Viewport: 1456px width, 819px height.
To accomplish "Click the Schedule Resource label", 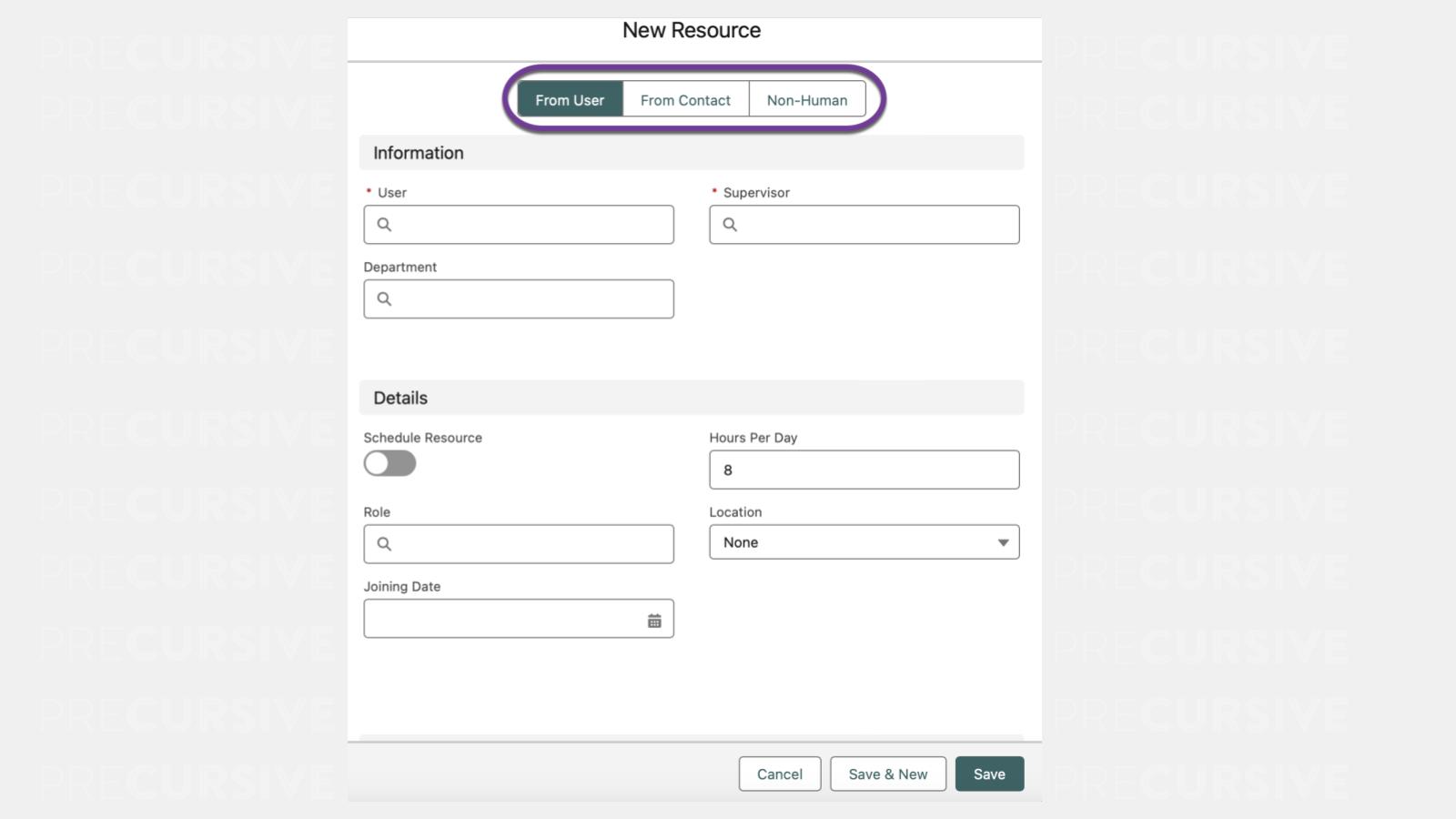I will point(423,438).
